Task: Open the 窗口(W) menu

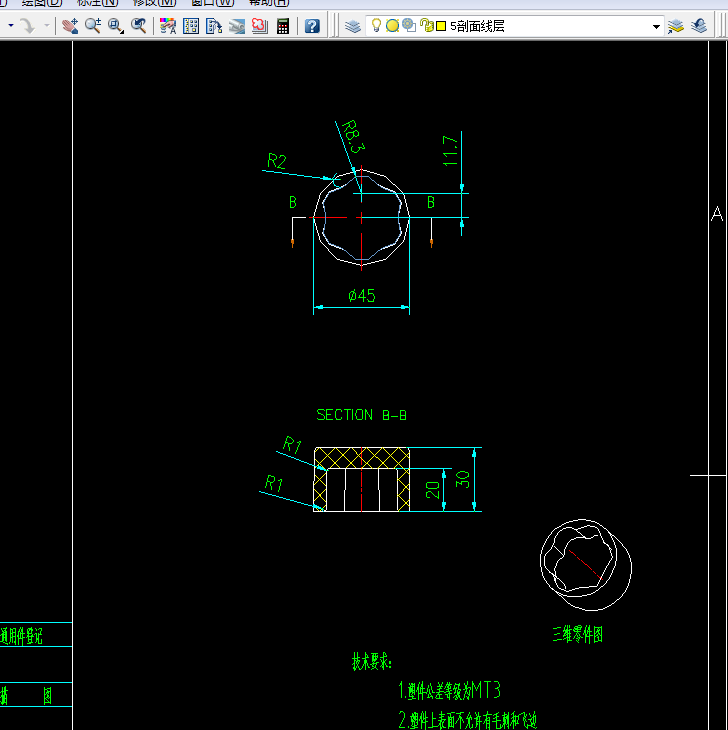Action: tap(213, 3)
